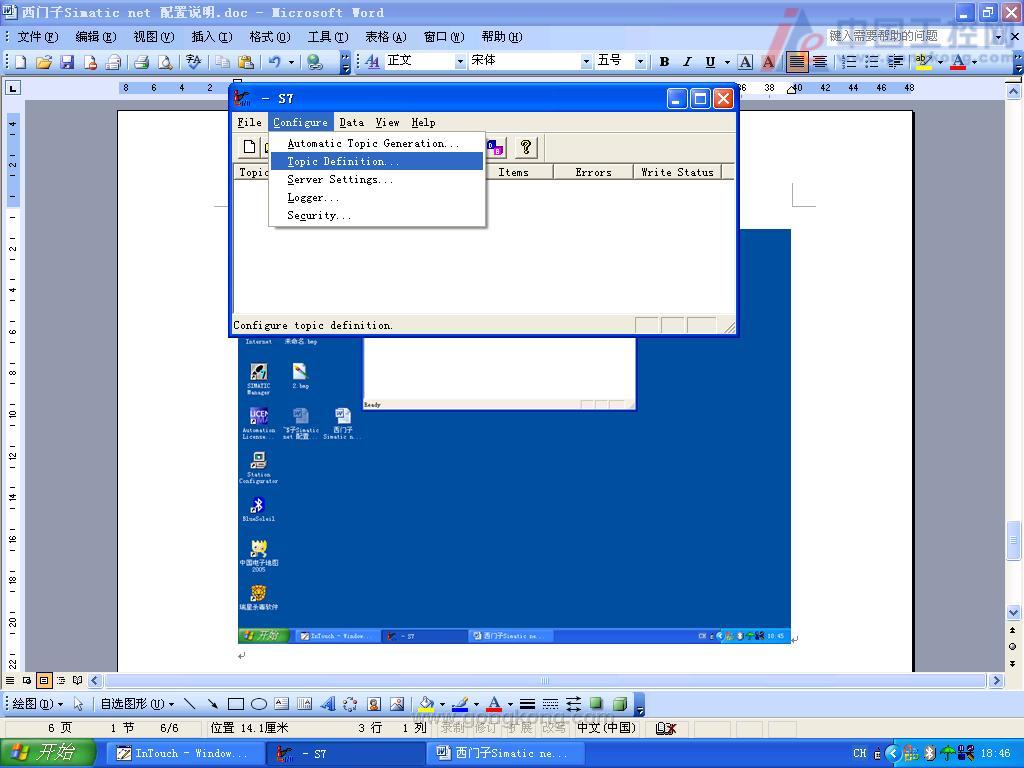This screenshot has height=768, width=1024.
Task: Save the document using the floppy disk icon
Action: coord(67,62)
